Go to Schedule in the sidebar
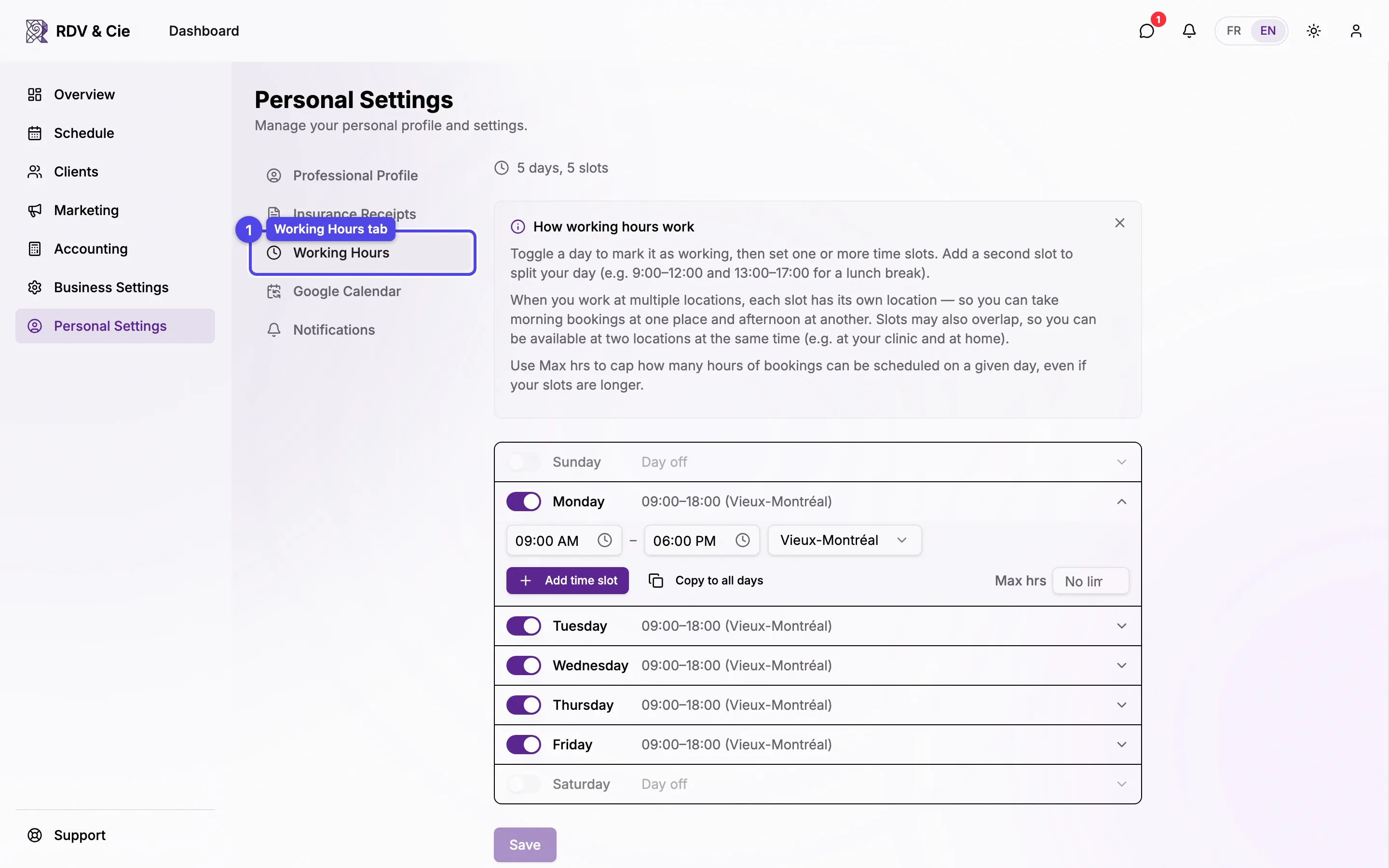Viewport: 1389px width, 868px height. 115,133
